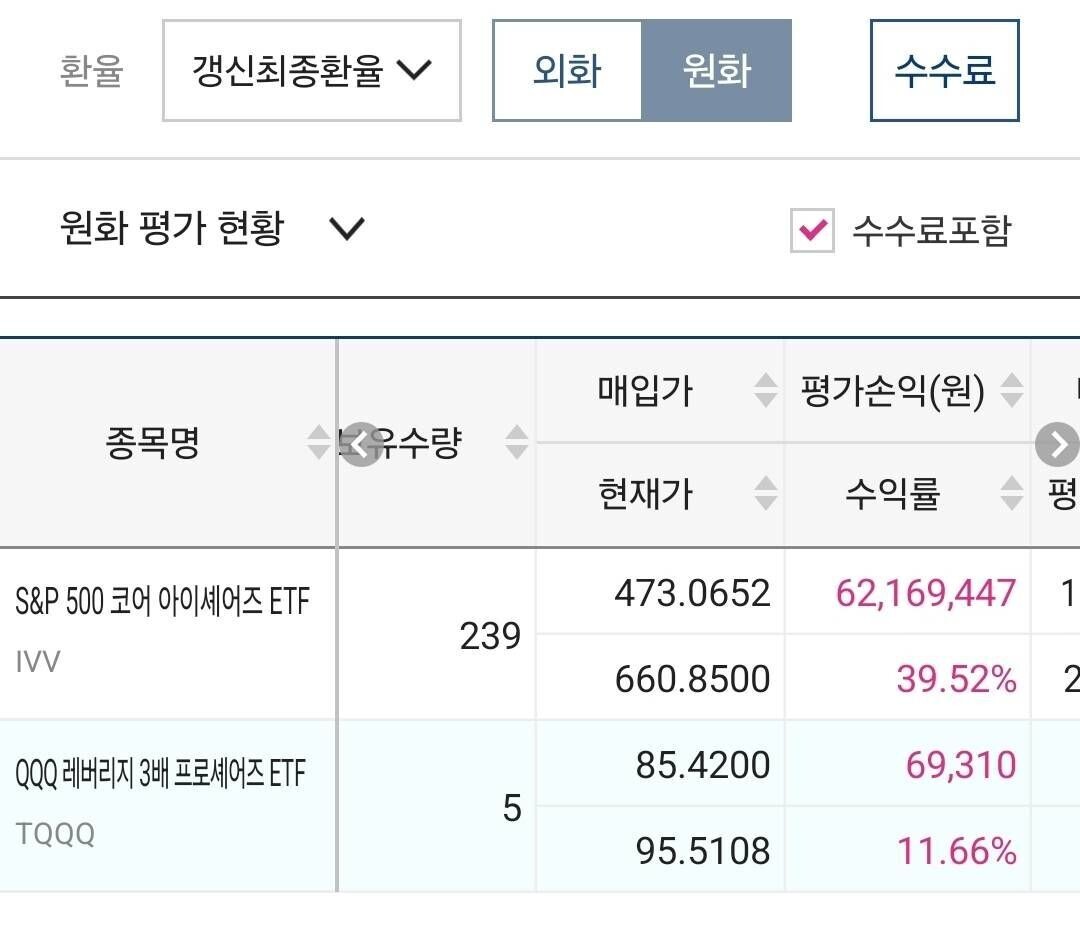1080x930 pixels.
Task: Click right chevron to reveal more columns
Action: click(1057, 445)
